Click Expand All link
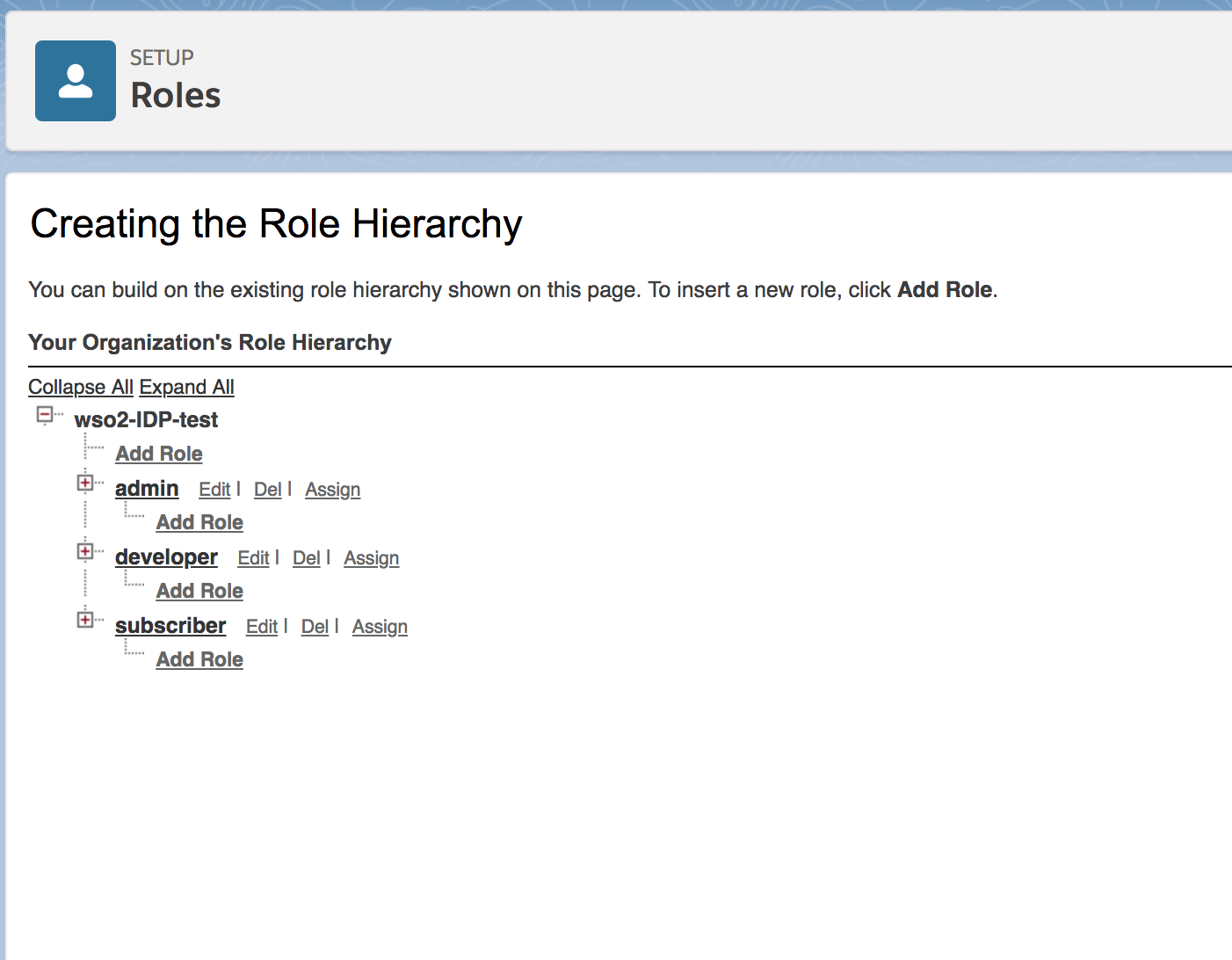The height and width of the screenshot is (960, 1232). pos(186,387)
